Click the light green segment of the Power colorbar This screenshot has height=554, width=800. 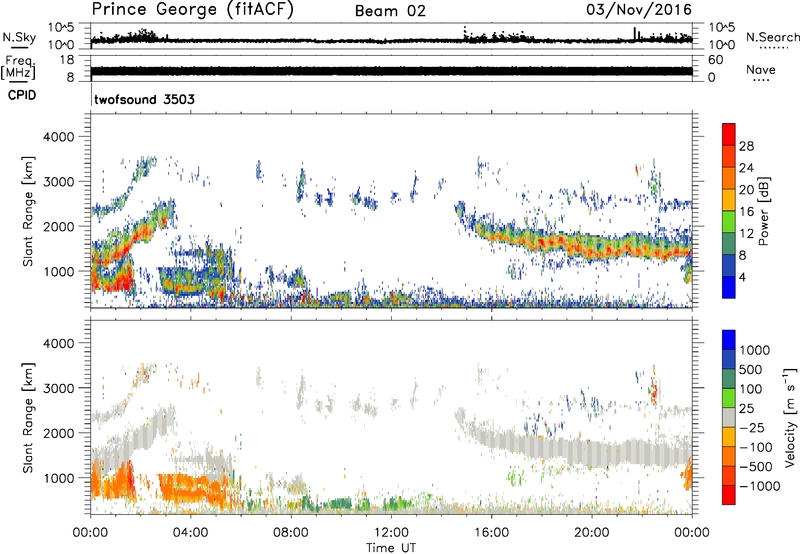tap(729, 222)
